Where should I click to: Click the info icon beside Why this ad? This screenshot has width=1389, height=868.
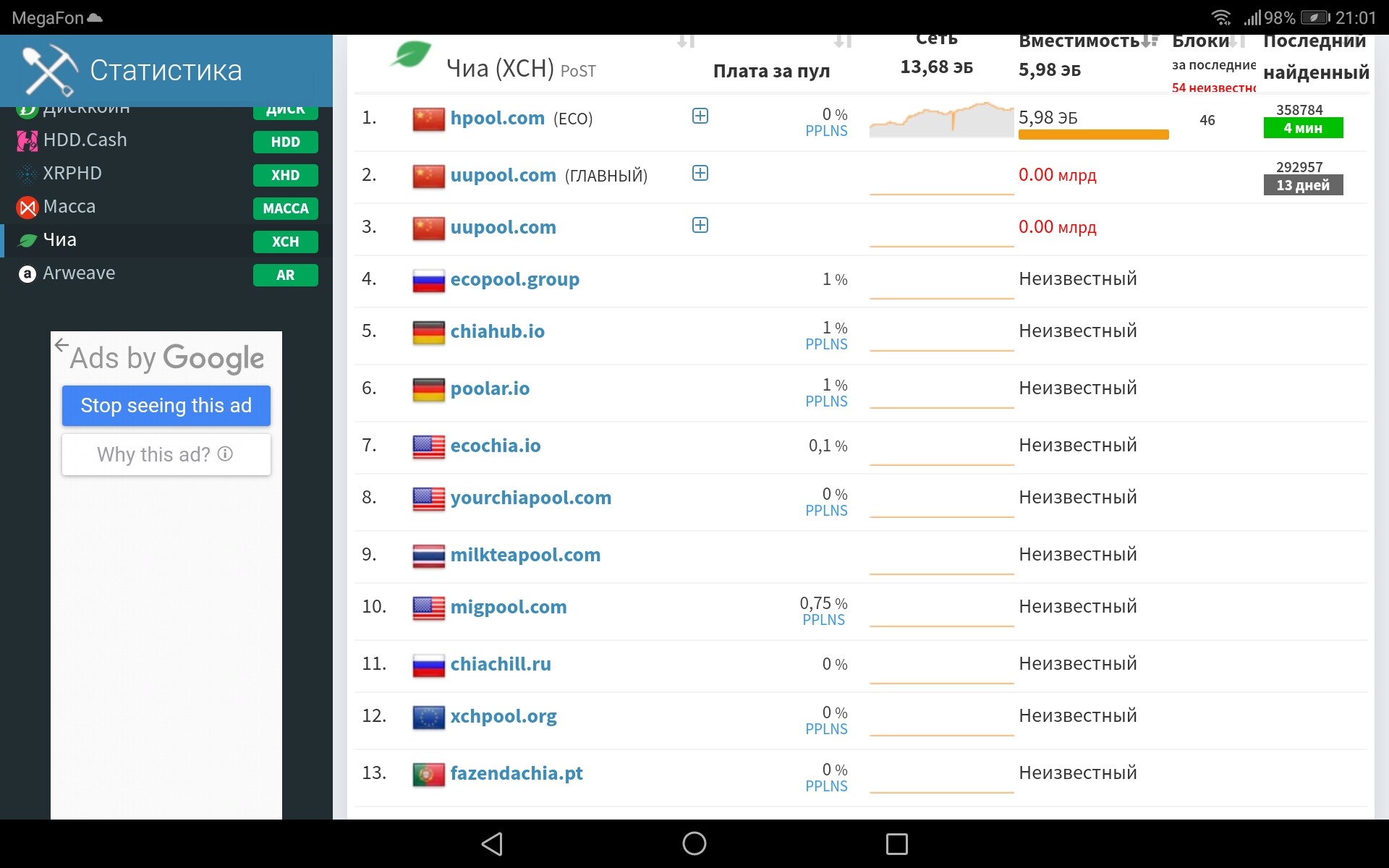pos(225,454)
